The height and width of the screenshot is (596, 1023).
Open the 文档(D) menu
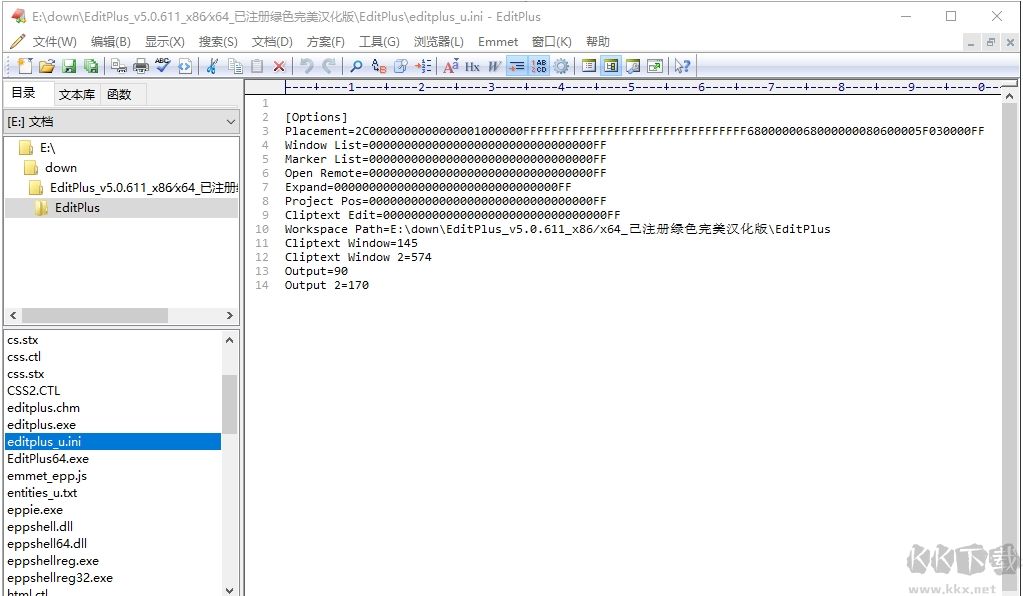pos(272,42)
